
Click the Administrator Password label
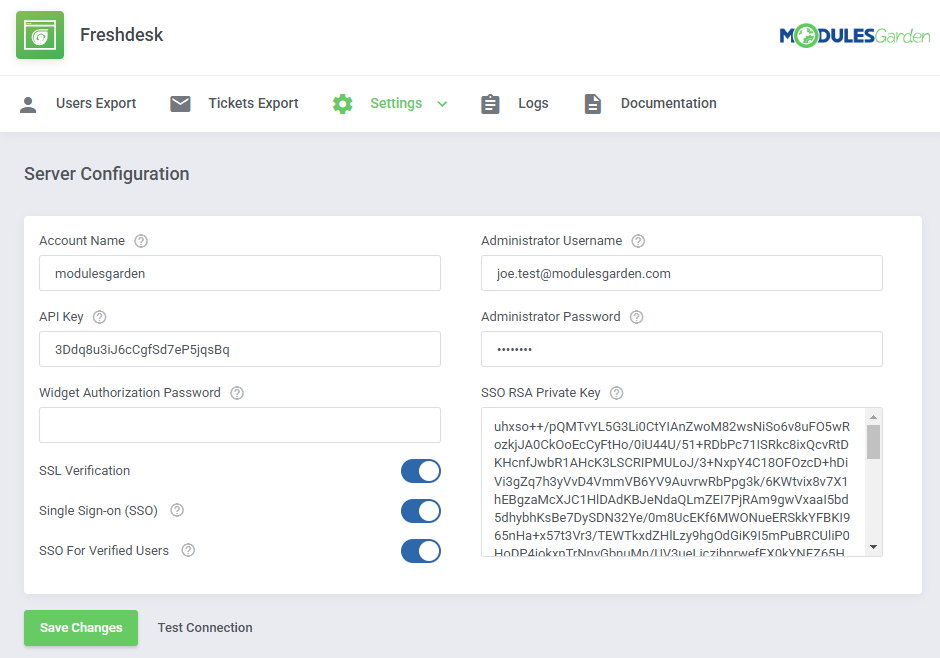click(550, 317)
